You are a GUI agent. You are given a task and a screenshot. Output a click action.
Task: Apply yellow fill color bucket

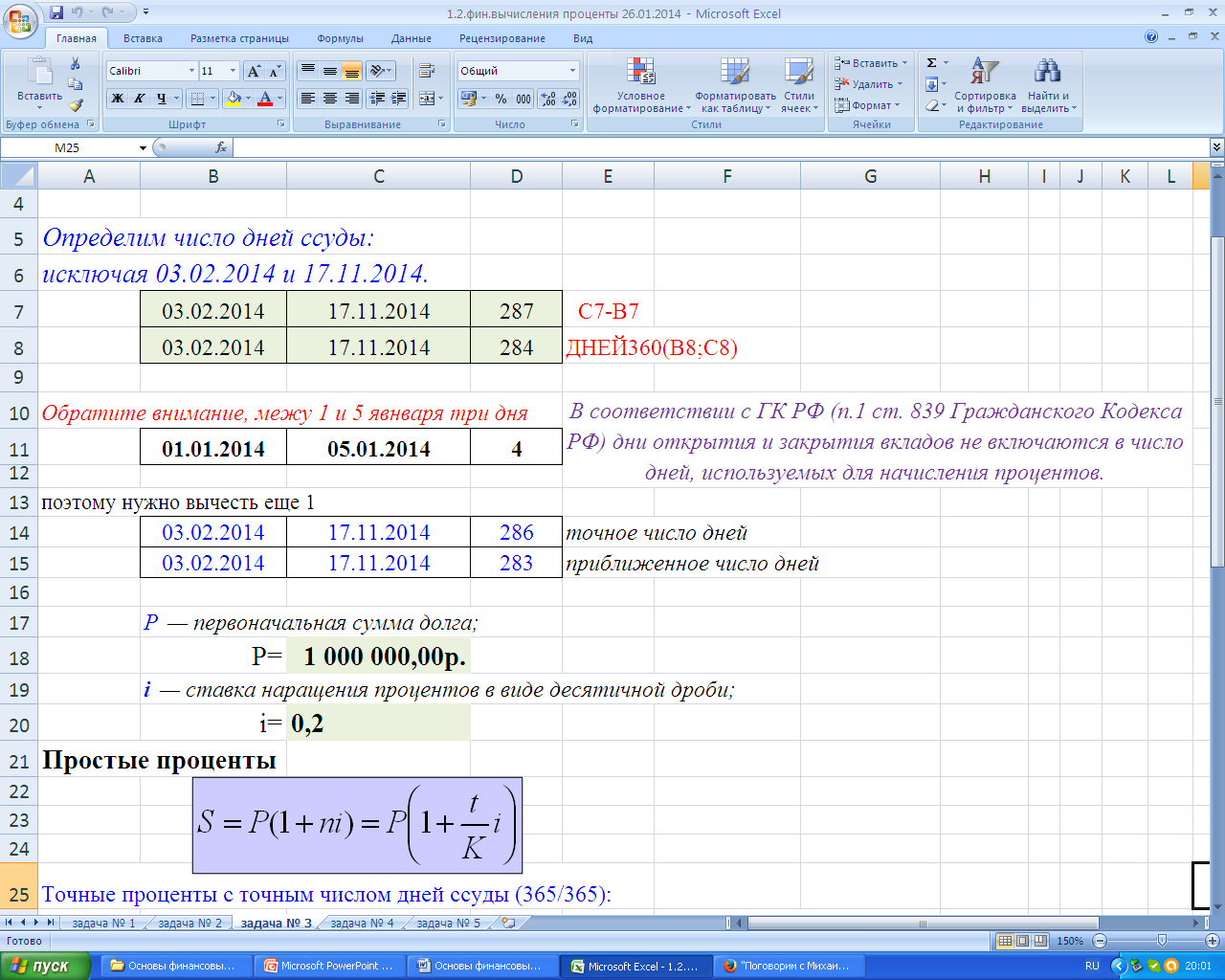[x=233, y=98]
